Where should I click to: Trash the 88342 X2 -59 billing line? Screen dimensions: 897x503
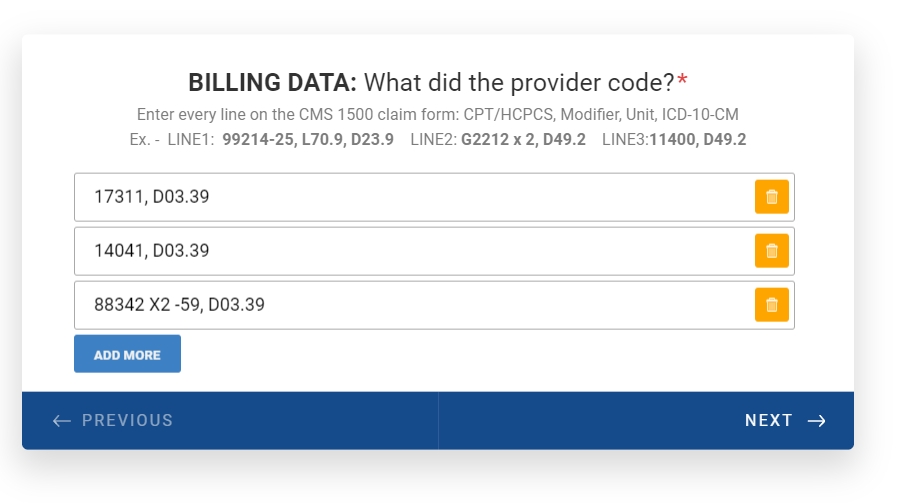[x=771, y=305]
